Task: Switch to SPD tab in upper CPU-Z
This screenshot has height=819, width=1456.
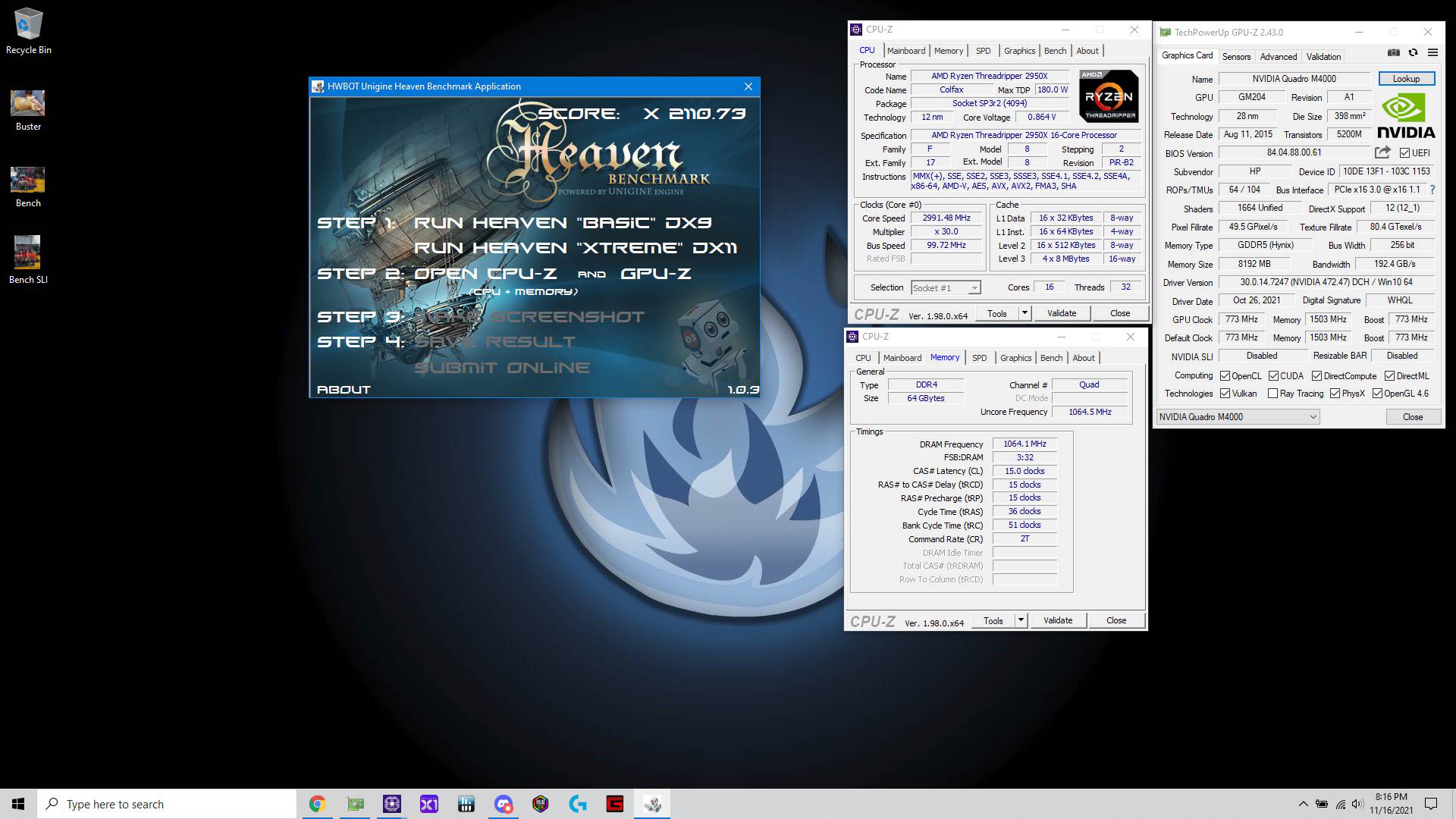Action: (983, 51)
